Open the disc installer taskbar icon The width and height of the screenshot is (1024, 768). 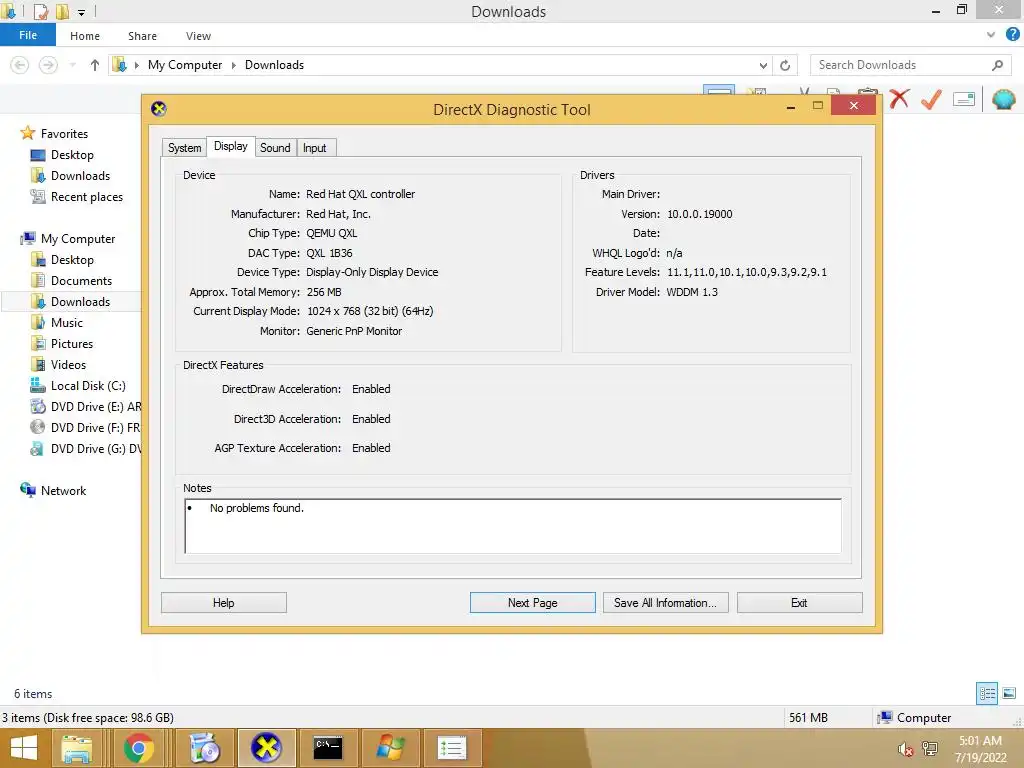[204, 748]
